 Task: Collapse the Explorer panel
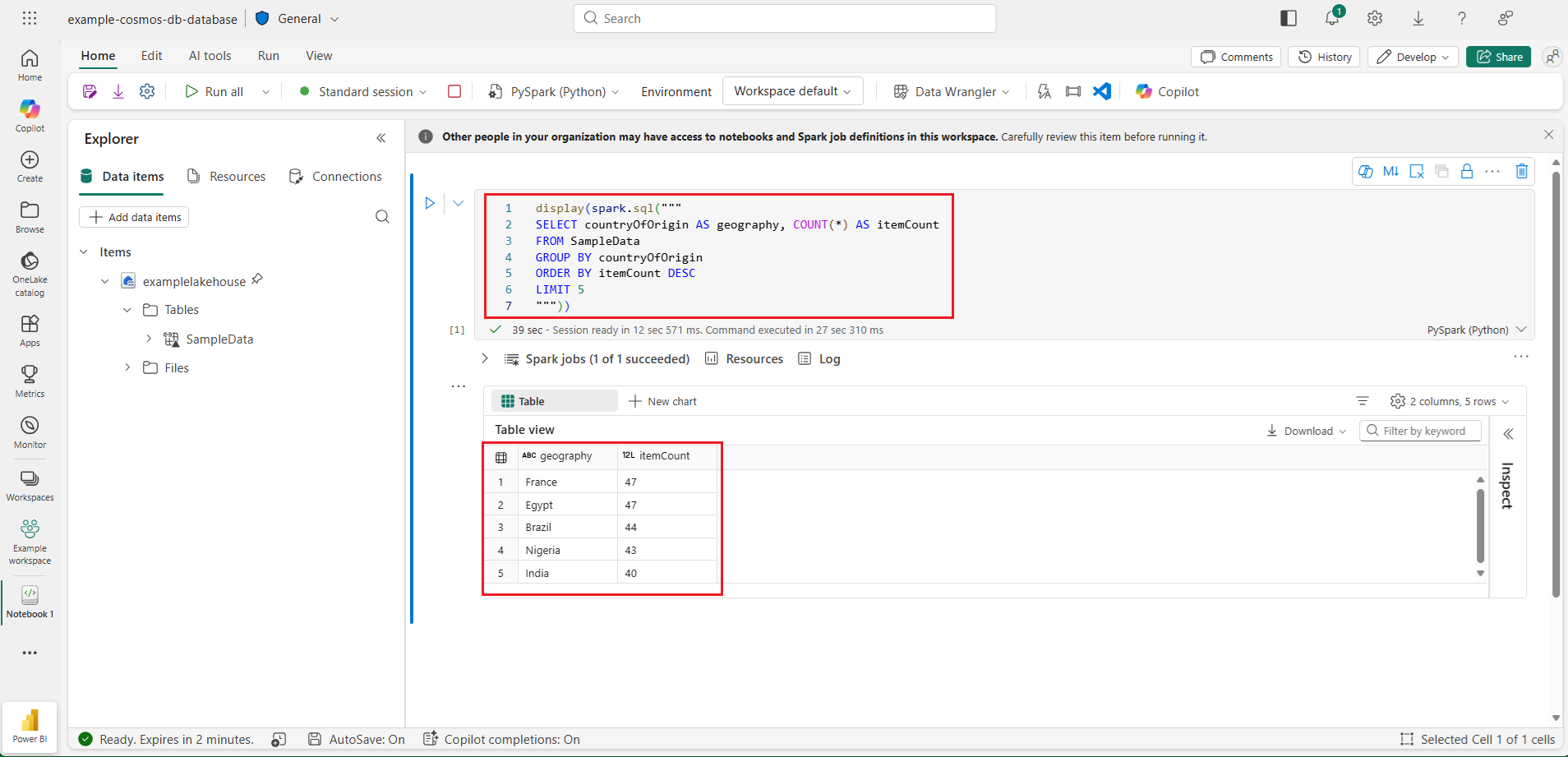click(x=381, y=138)
